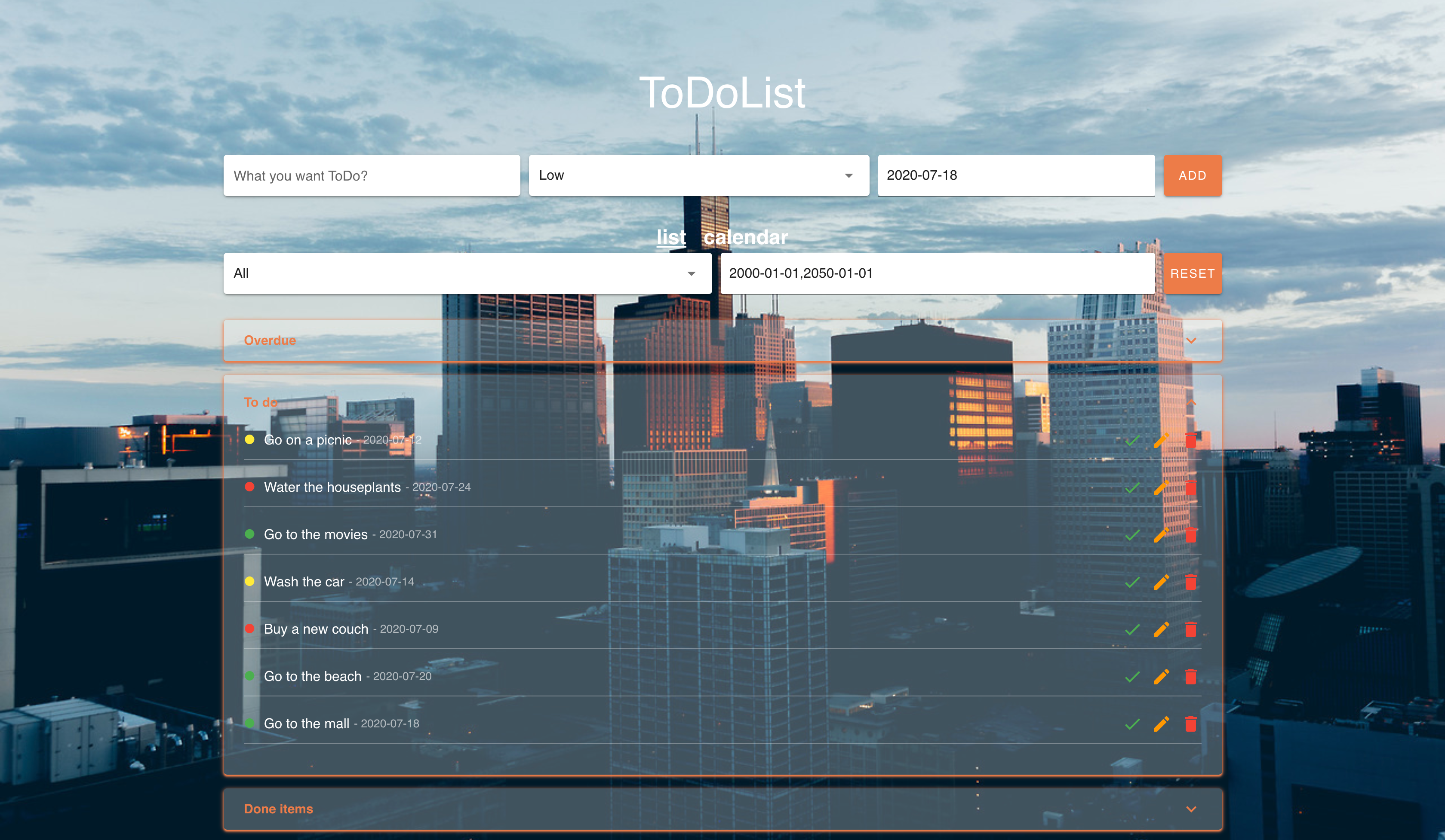Screen dimensions: 1445x840
Task: Delete the Go on a picnic task
Action: [1190, 440]
